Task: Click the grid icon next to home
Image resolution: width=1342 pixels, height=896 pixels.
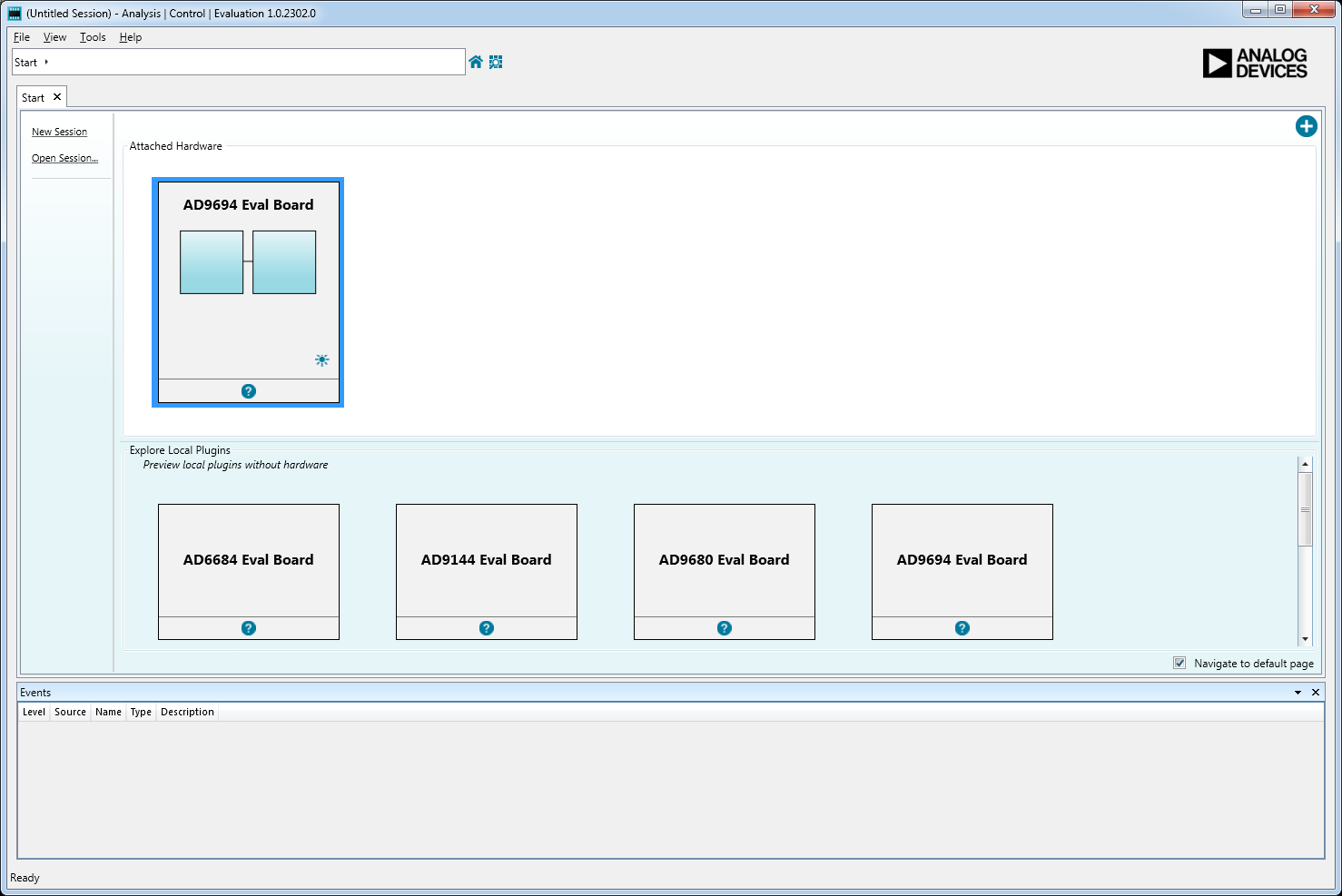Action: click(496, 62)
